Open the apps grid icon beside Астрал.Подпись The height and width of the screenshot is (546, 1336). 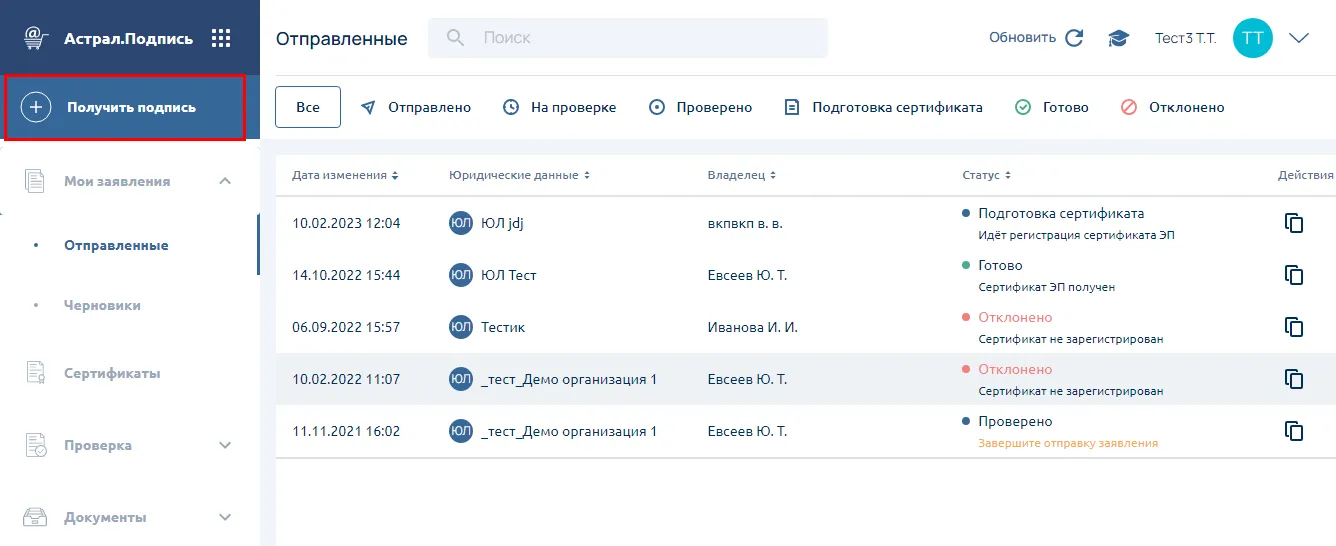221,38
